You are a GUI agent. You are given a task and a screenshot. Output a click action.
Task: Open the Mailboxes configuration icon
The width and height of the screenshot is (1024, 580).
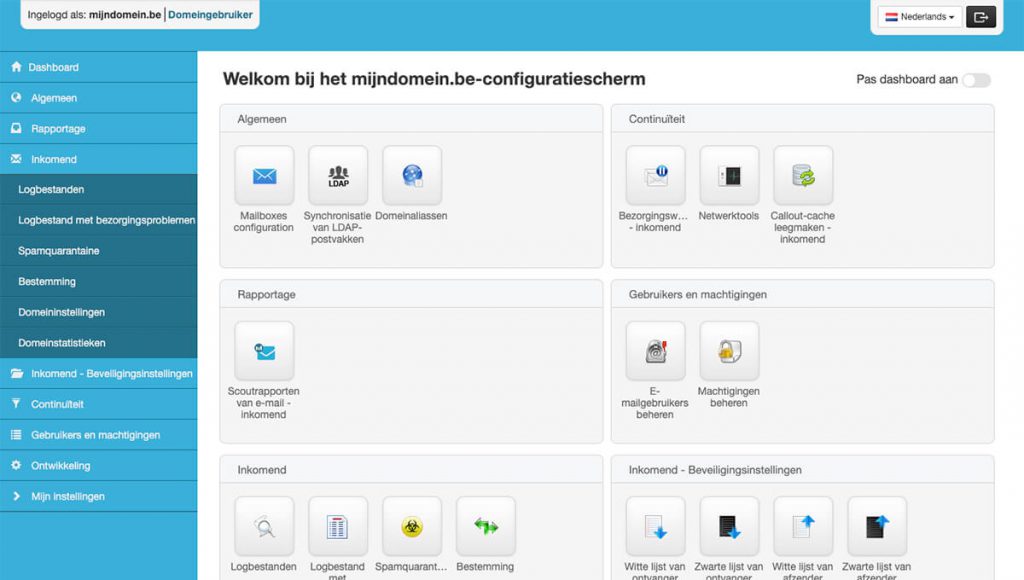point(264,176)
